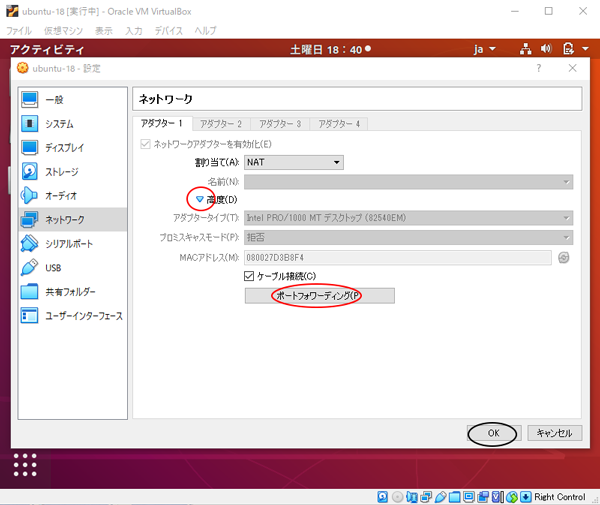Click the keyboard capture arrow icon

point(526,497)
